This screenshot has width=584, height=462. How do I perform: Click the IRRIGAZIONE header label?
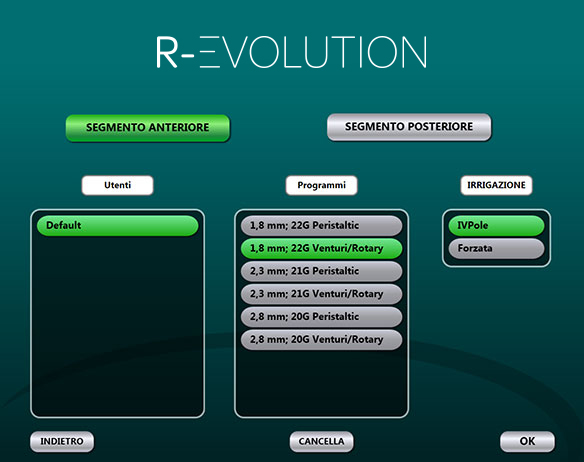coord(496,185)
